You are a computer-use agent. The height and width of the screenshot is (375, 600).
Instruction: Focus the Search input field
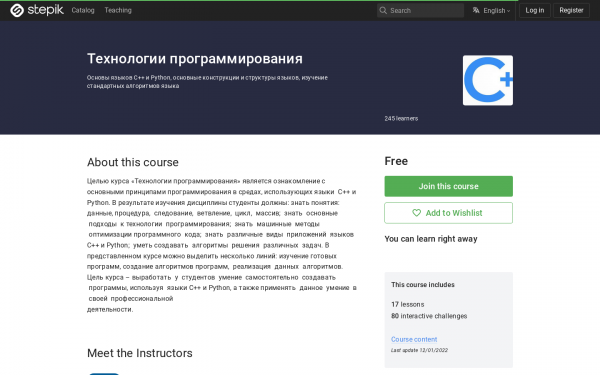420,10
